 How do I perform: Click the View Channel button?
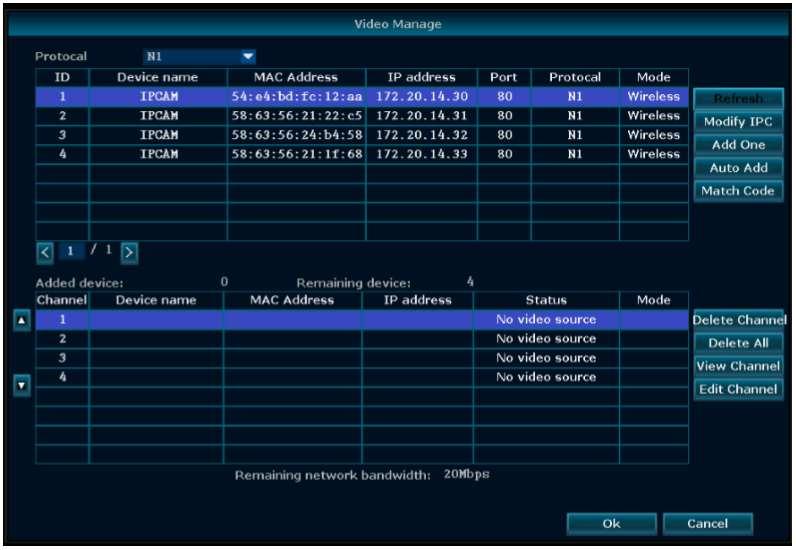click(x=738, y=366)
